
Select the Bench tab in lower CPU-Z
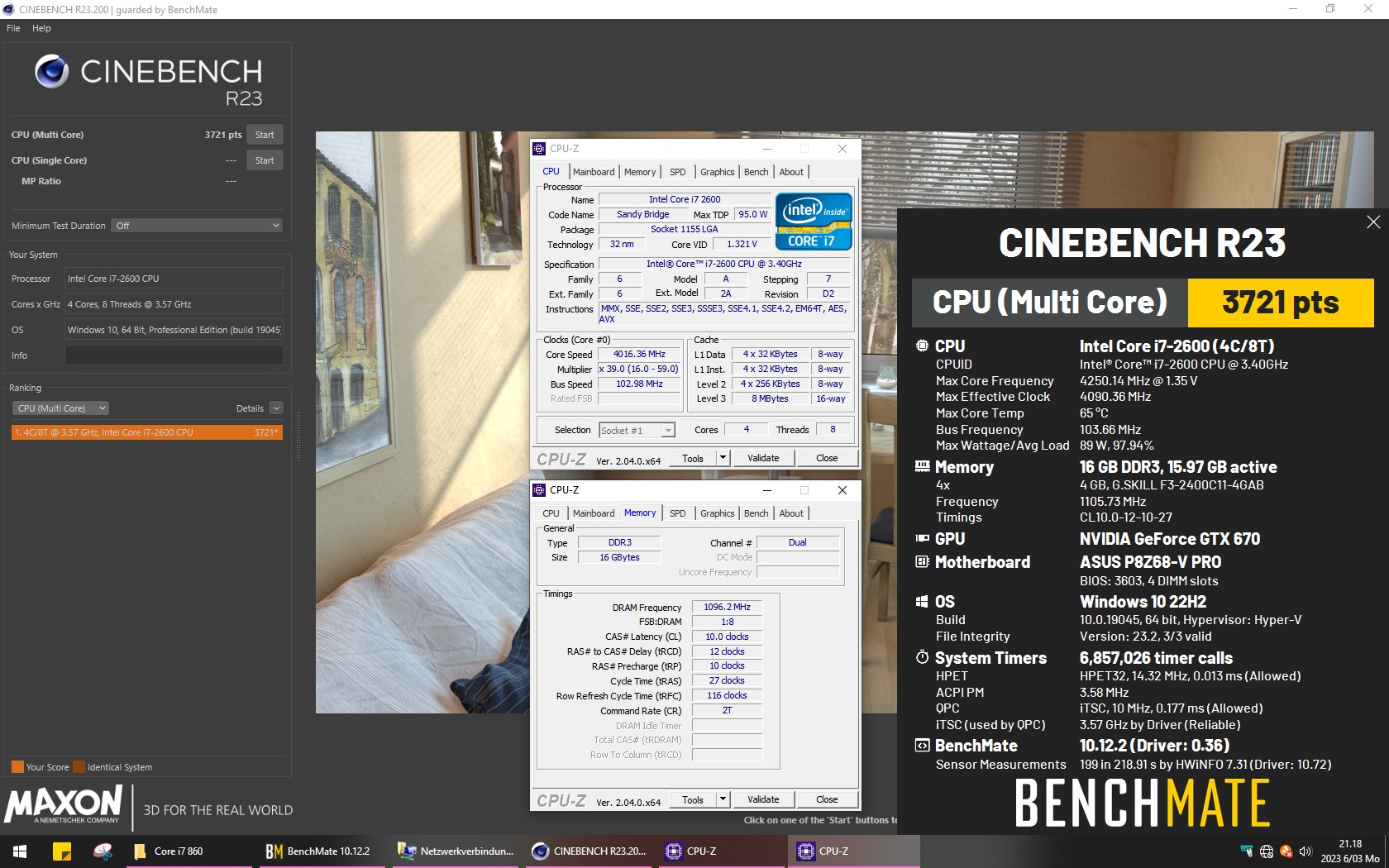click(x=756, y=513)
